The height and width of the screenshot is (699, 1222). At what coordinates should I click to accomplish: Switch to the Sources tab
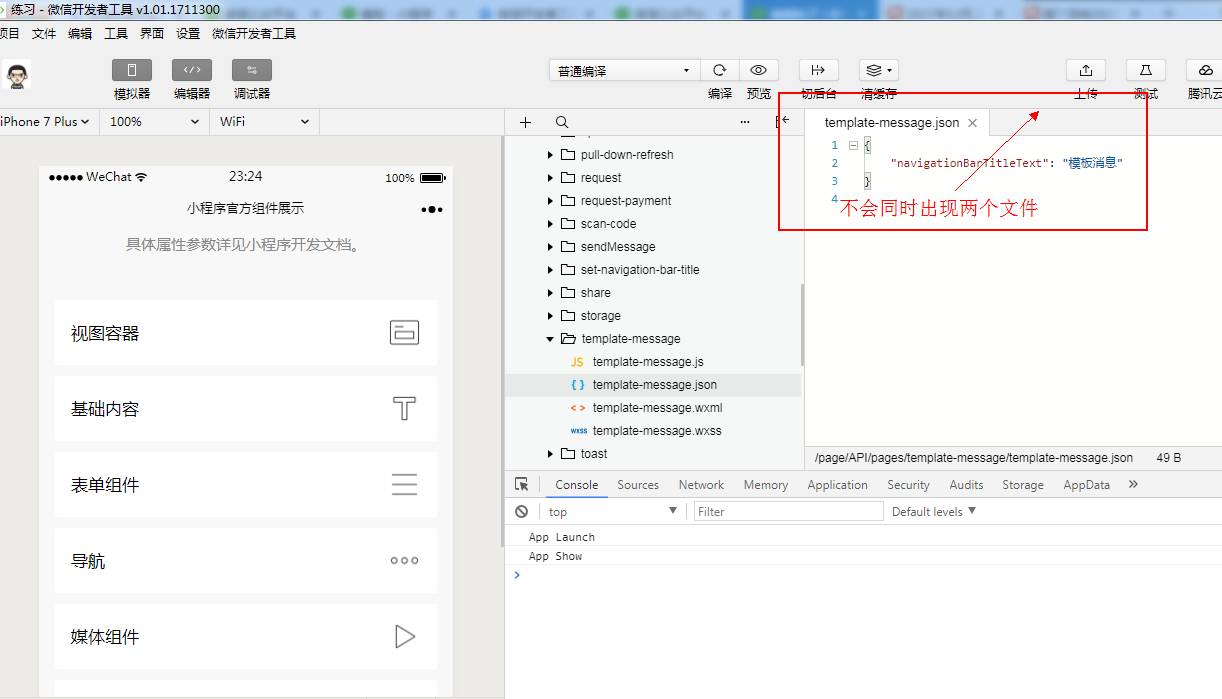[638, 485]
